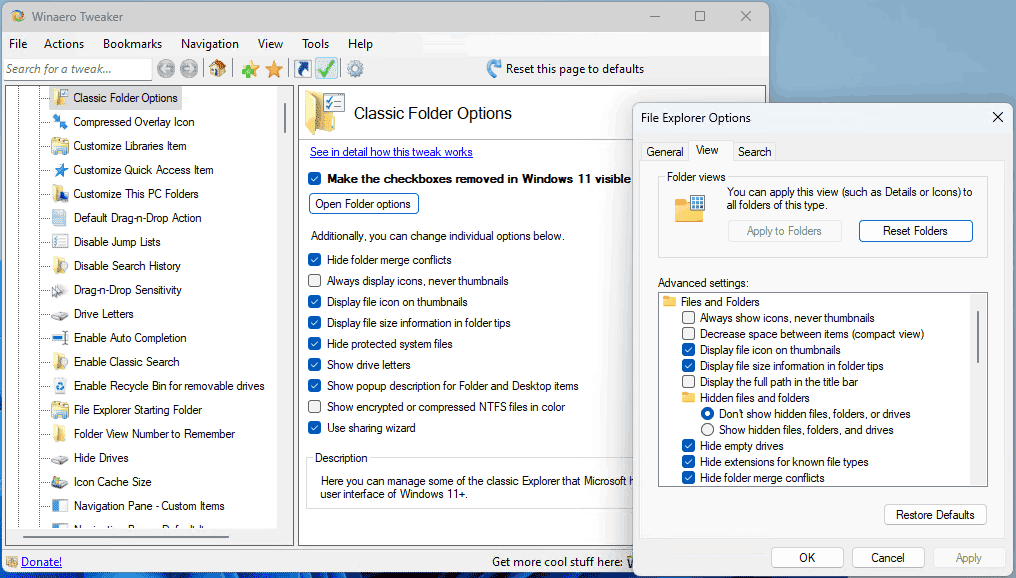The image size is (1016, 578).
Task: Click the Recycle Bin for removable drives icon
Action: point(60,386)
